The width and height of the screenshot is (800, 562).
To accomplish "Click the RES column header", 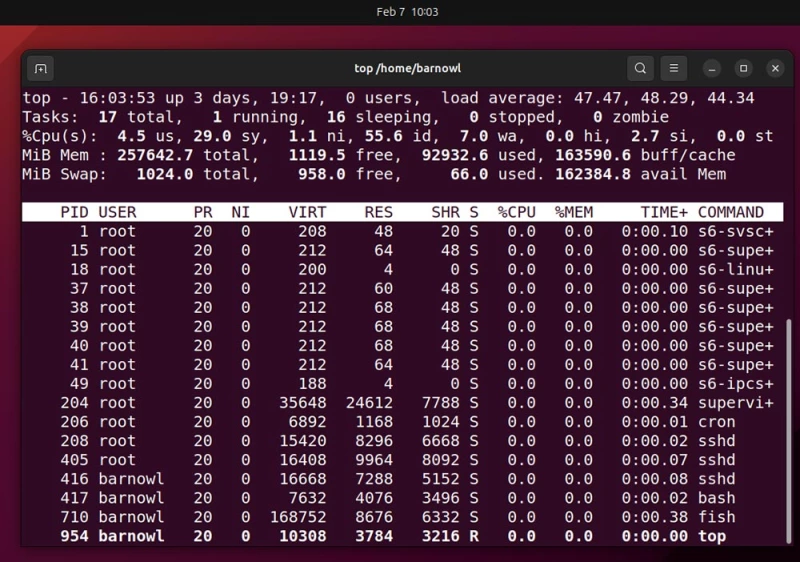I will [379, 212].
